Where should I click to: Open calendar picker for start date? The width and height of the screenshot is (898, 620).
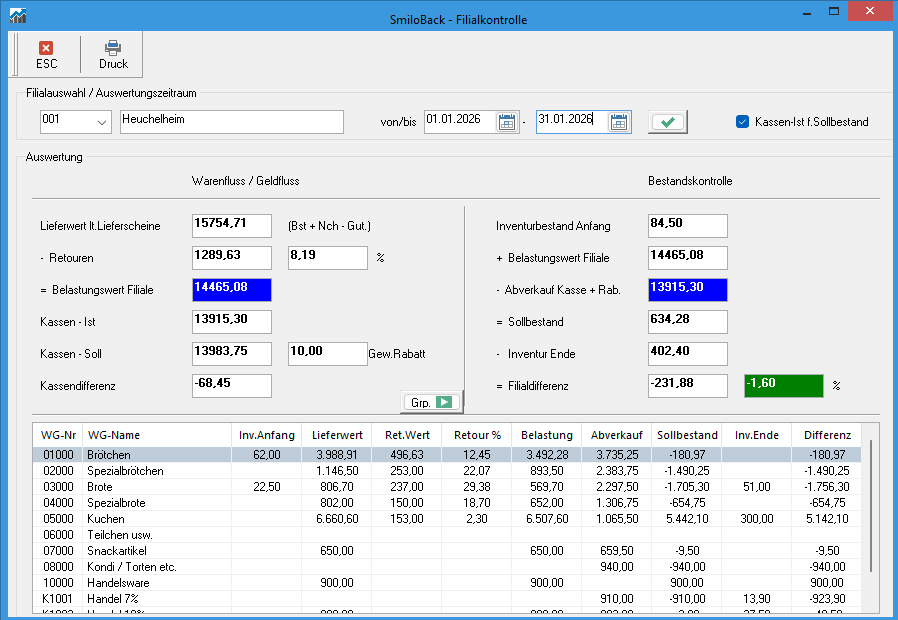click(507, 122)
